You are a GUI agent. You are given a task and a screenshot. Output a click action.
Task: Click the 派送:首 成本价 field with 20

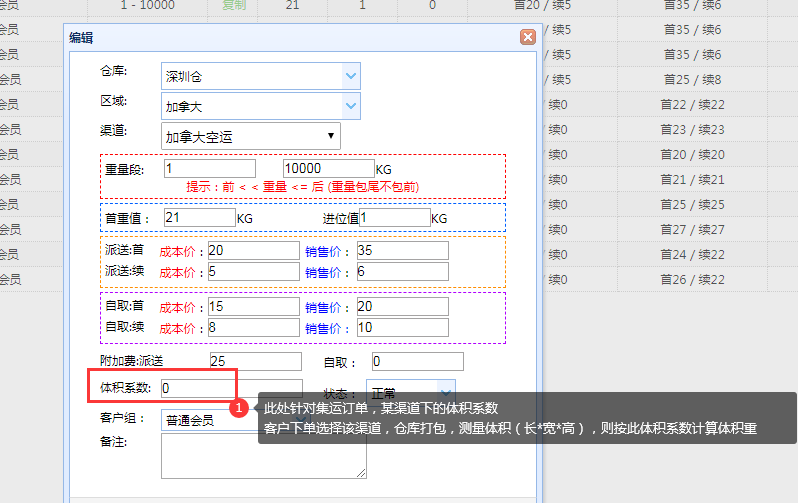[x=253, y=250]
